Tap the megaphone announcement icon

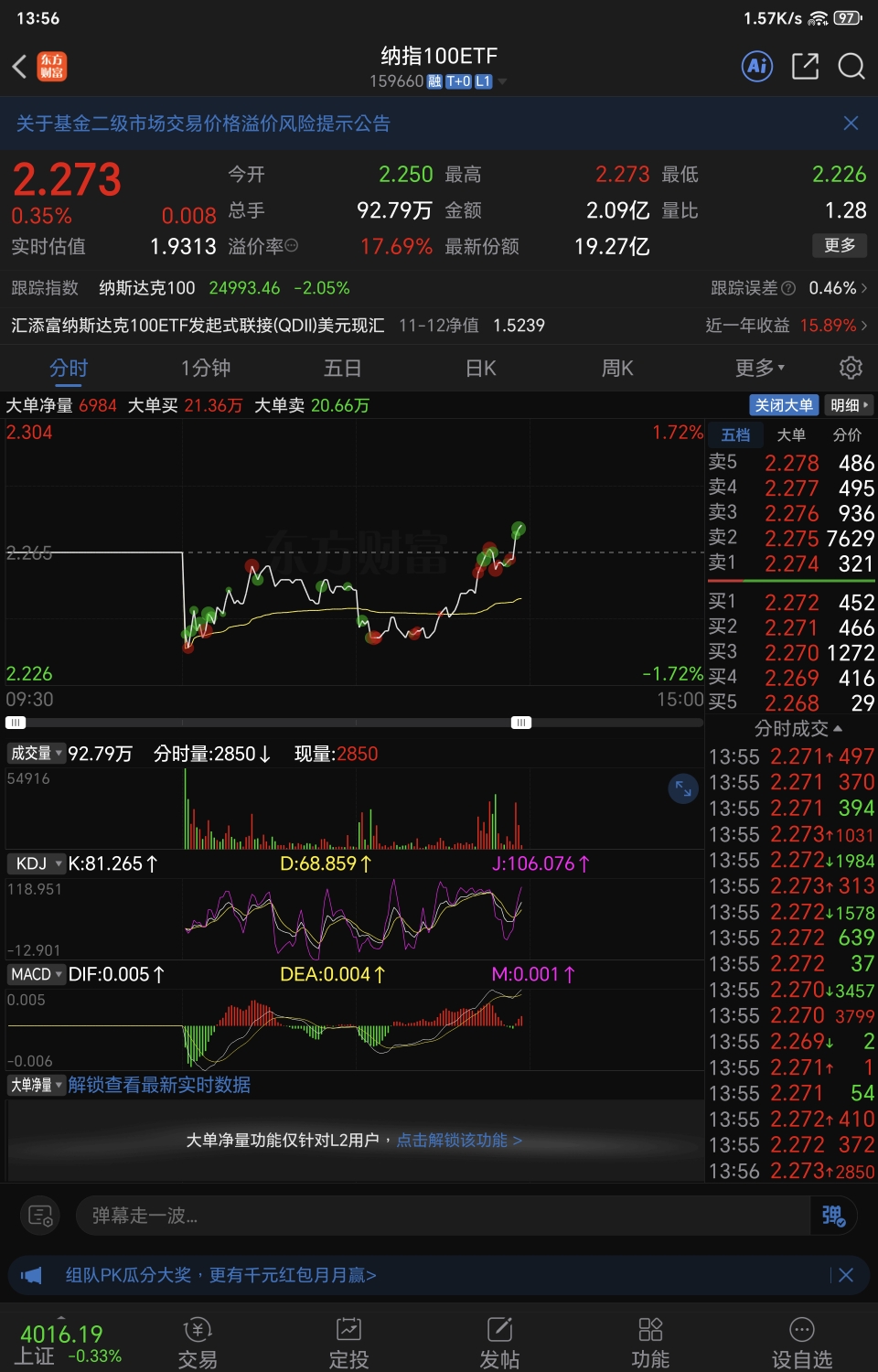pyautogui.click(x=32, y=1275)
